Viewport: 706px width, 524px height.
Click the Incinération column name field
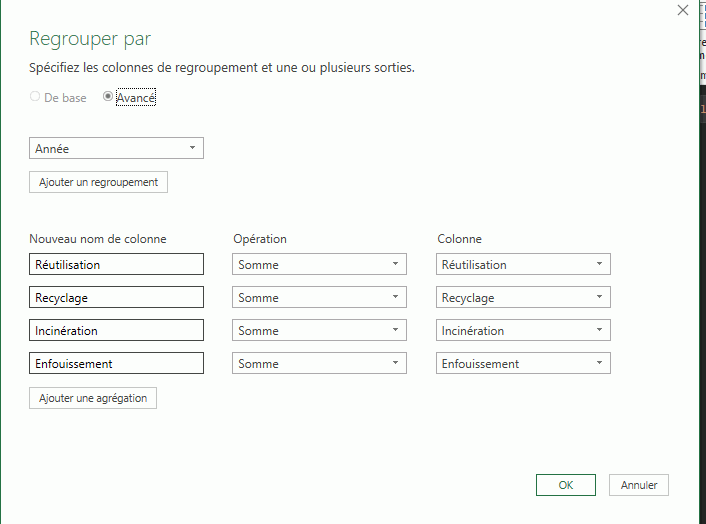point(117,331)
